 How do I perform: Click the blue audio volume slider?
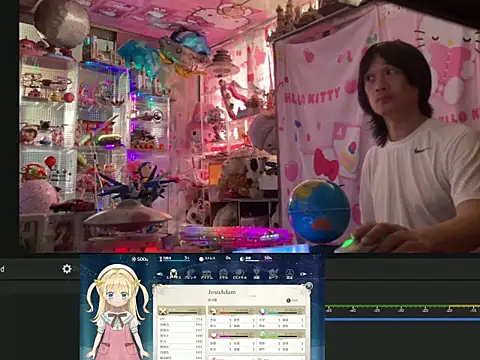402,319
